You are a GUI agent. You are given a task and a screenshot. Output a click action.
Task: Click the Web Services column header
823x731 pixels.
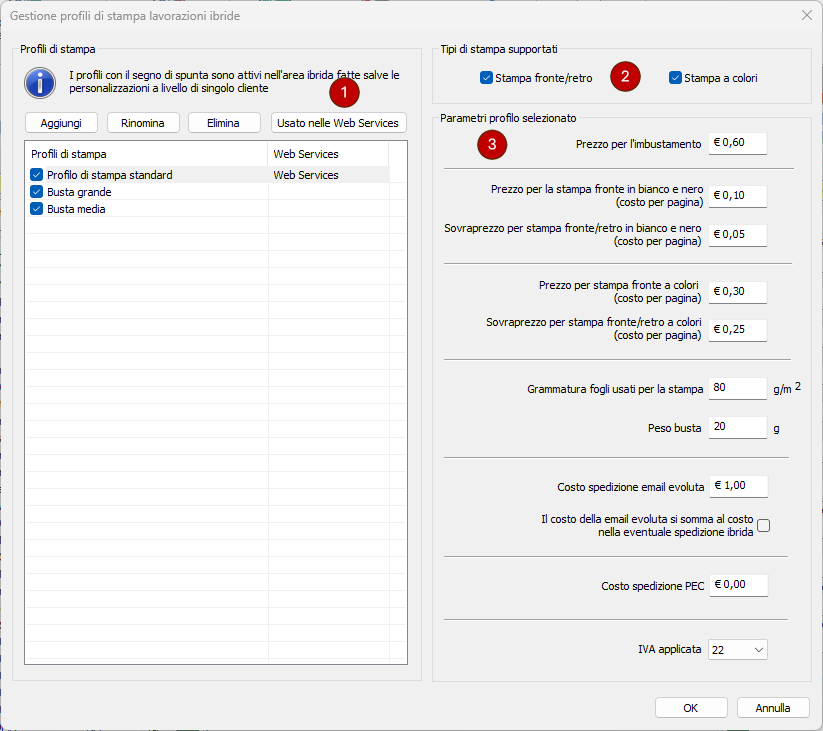328,154
